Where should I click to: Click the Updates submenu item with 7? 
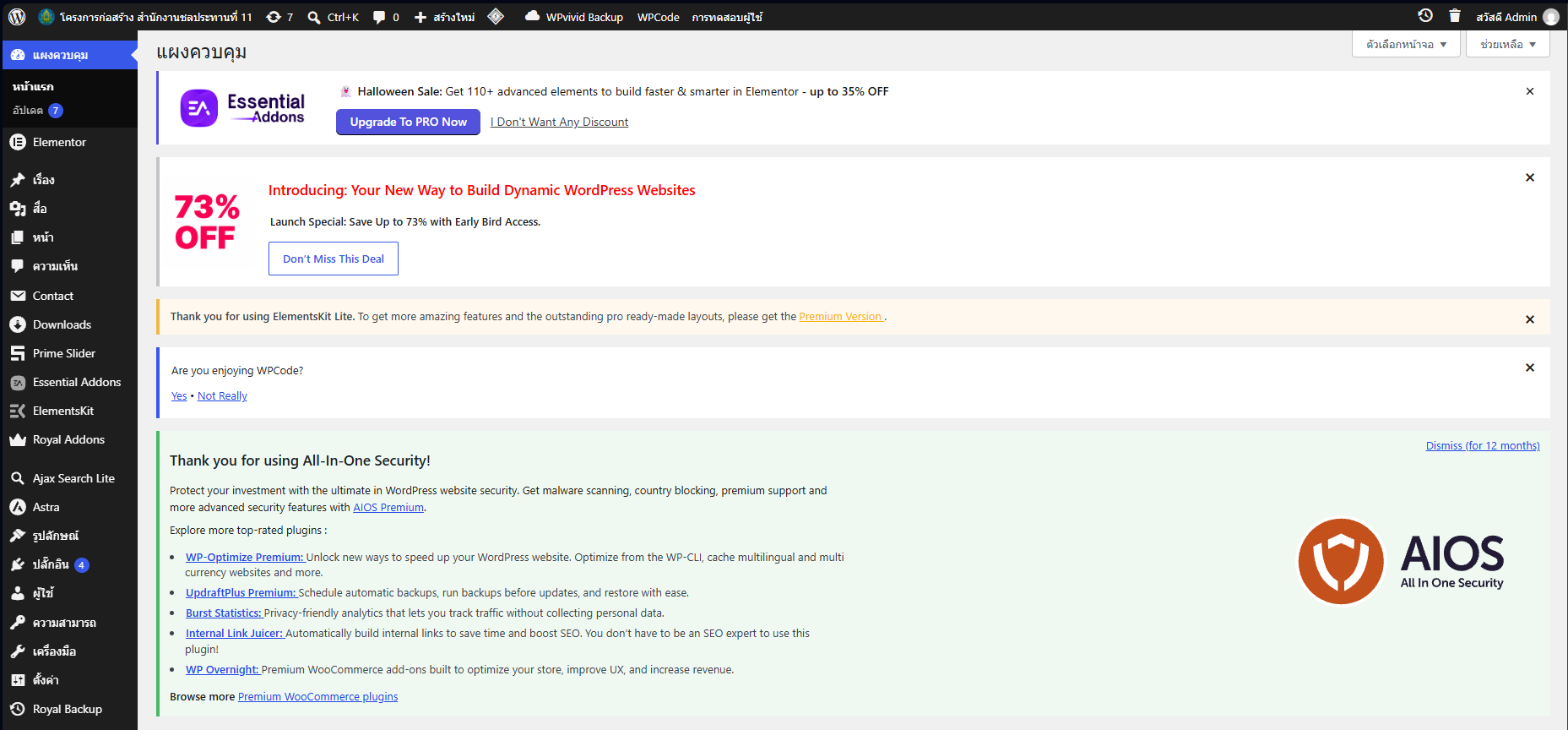click(38, 111)
